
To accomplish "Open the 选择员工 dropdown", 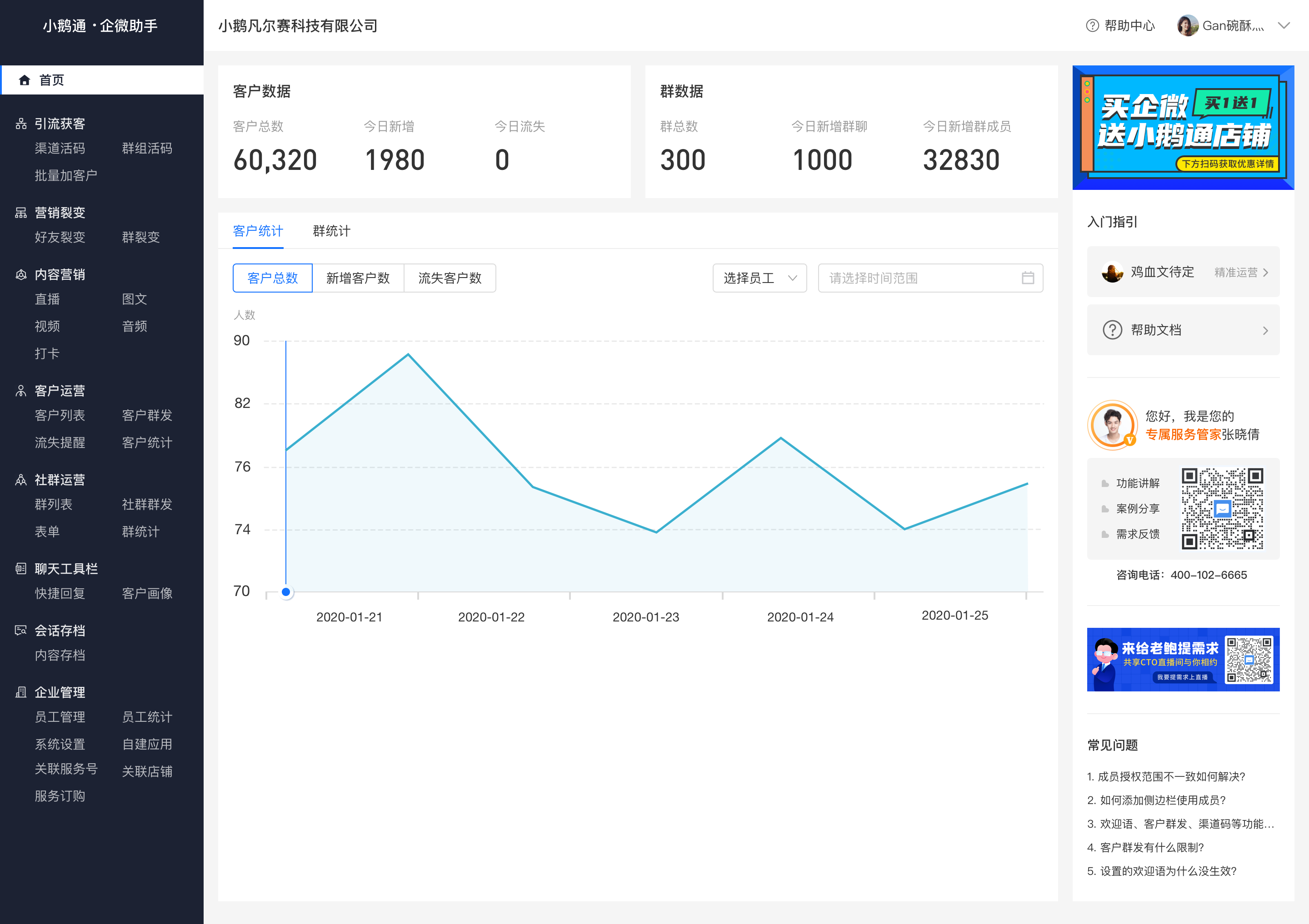I will pos(759,278).
